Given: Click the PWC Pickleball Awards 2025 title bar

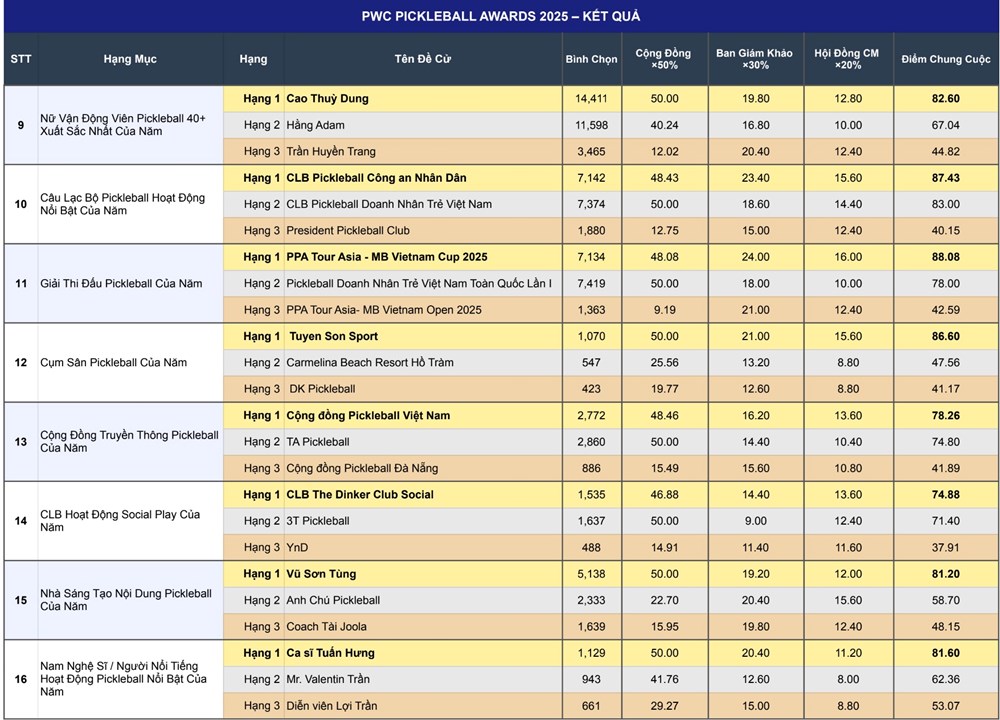Looking at the screenshot, I should coord(500,16).
